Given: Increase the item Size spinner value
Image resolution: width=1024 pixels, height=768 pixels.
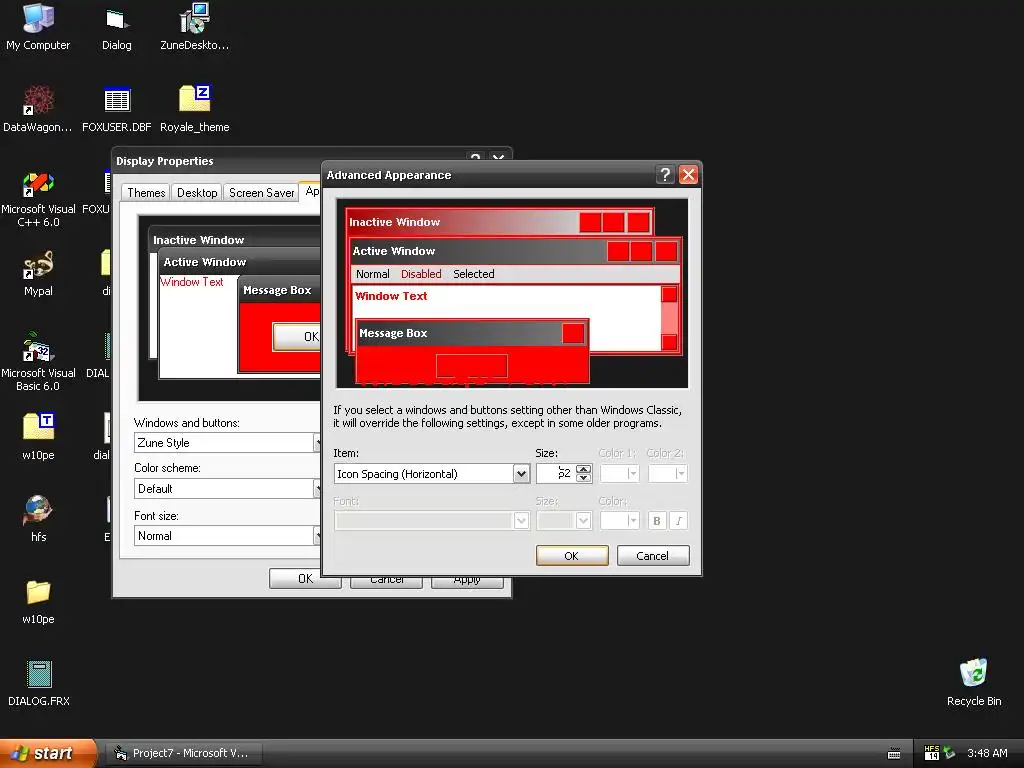Looking at the screenshot, I should (x=584, y=469).
